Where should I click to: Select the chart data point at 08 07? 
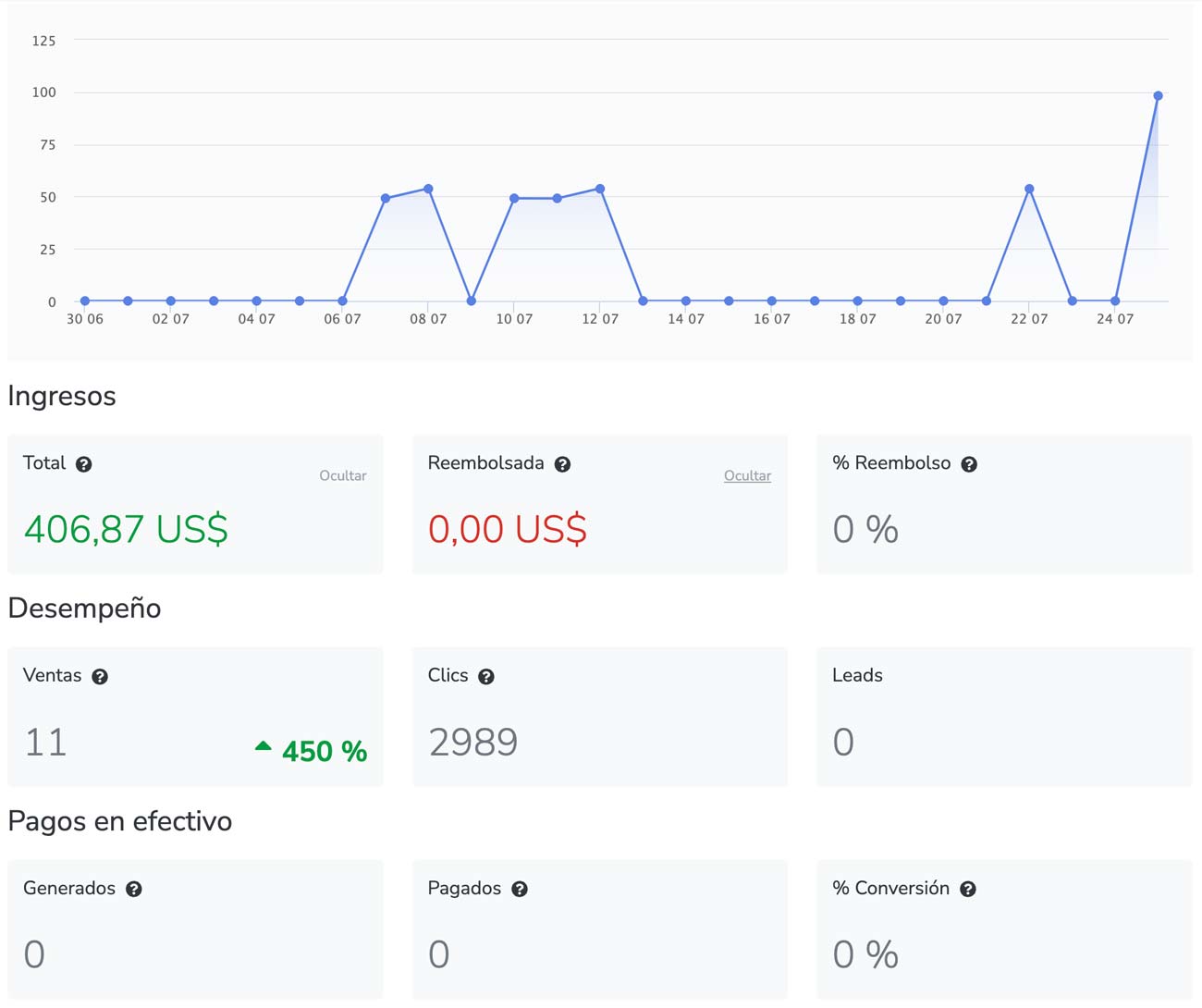tap(428, 189)
